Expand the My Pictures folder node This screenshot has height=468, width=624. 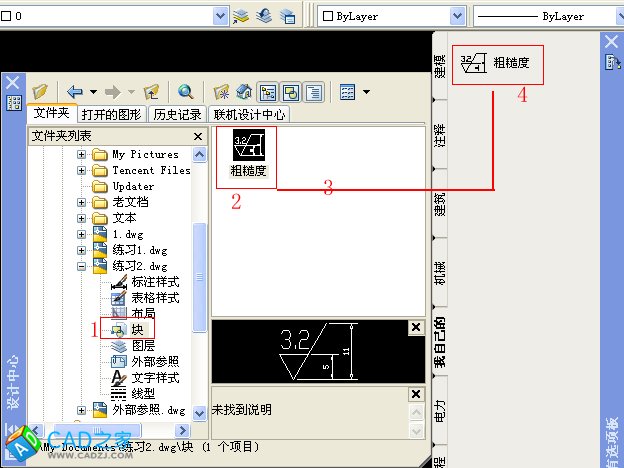click(82, 155)
